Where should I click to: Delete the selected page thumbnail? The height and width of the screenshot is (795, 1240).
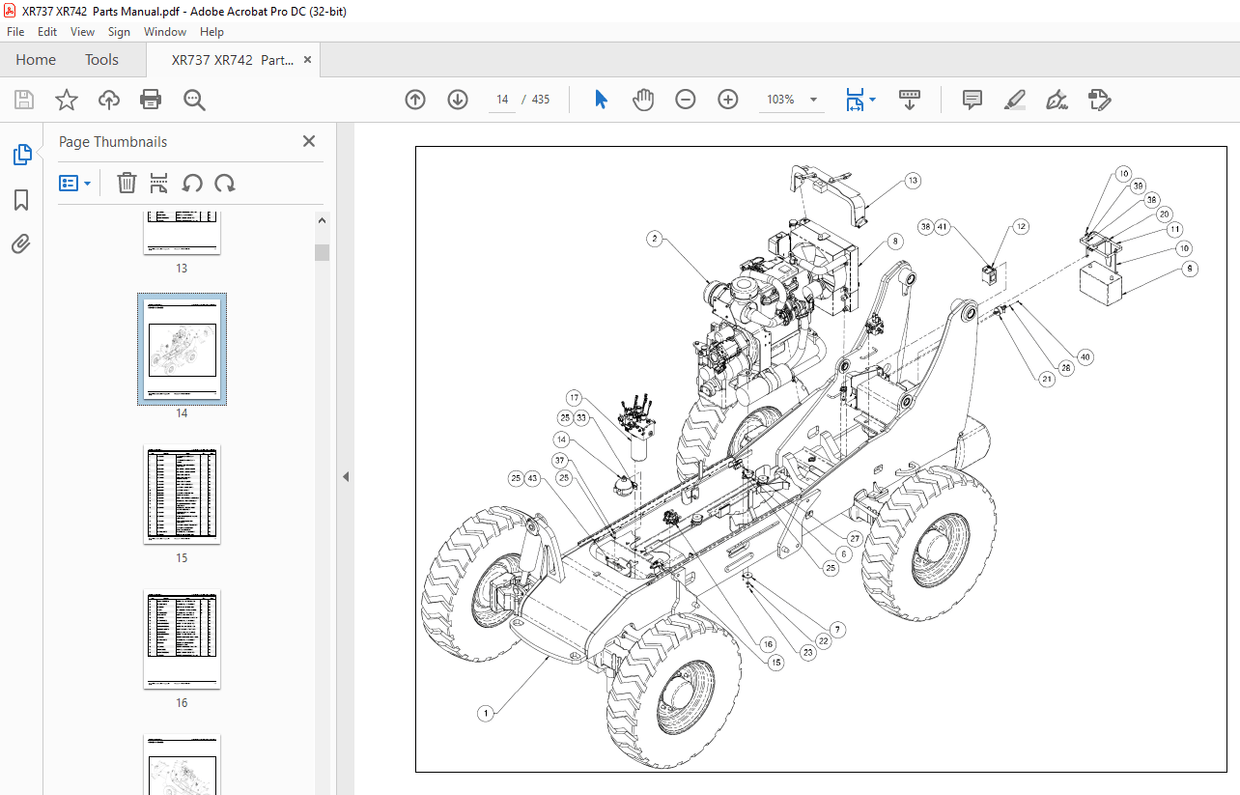(x=126, y=182)
